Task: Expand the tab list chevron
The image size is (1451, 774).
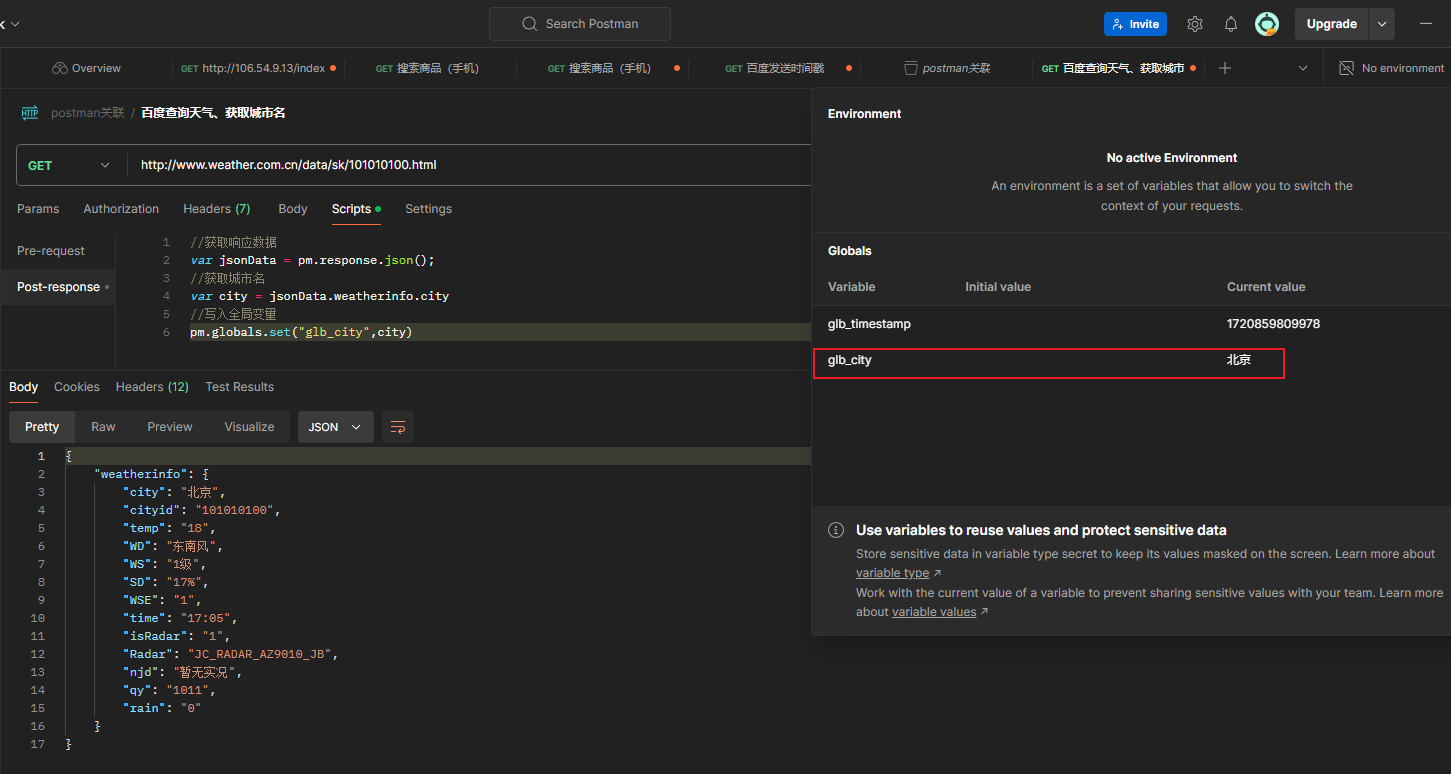Action: click(x=1303, y=68)
